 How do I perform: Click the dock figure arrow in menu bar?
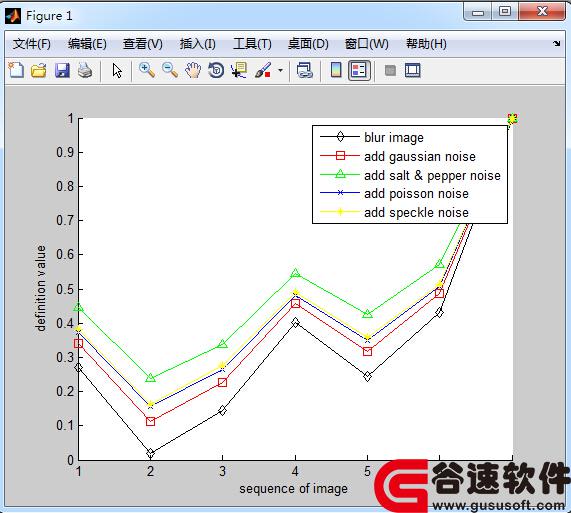tap(556, 44)
